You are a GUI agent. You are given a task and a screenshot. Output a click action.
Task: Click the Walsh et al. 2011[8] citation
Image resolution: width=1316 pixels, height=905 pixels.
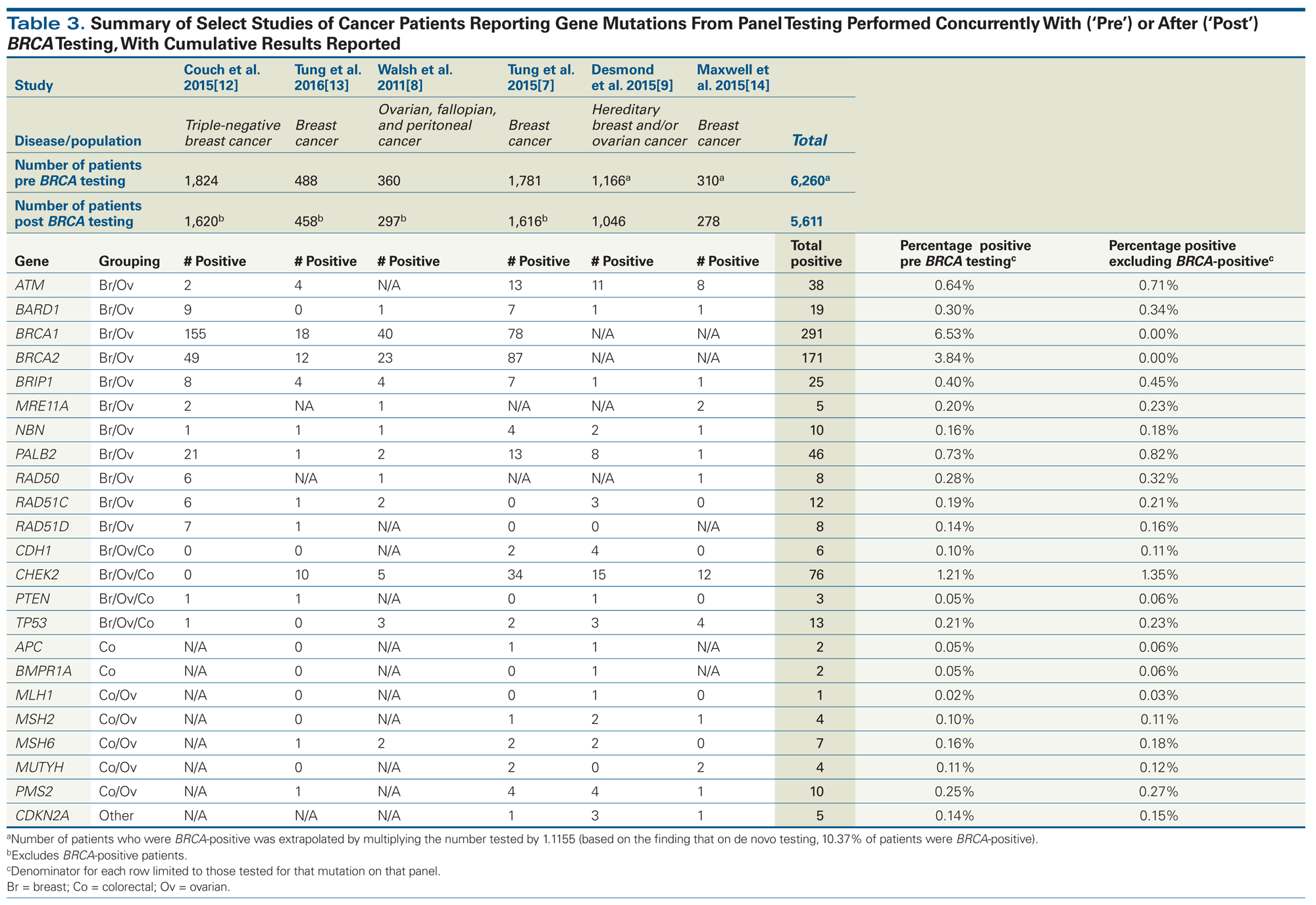pos(415,77)
